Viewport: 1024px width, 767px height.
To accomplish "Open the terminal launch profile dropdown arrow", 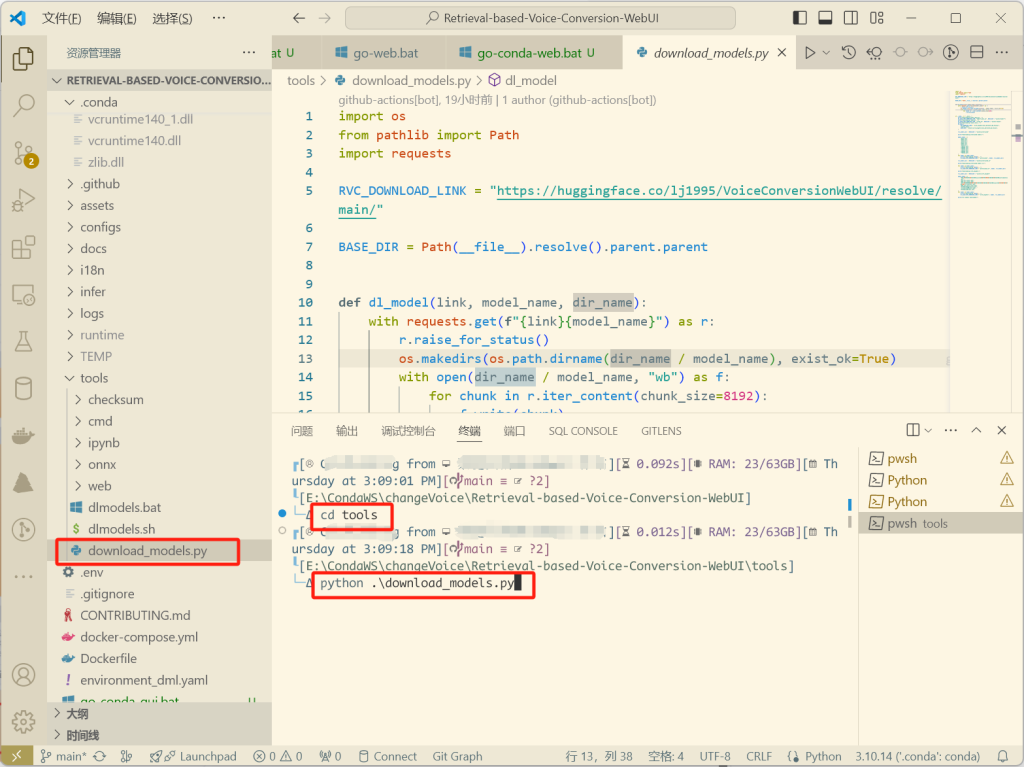I will point(928,430).
